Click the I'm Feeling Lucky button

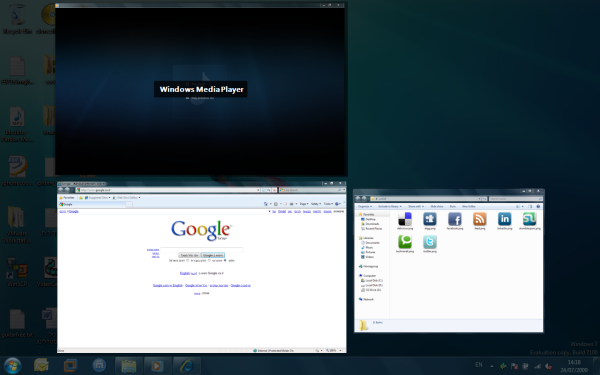point(189,255)
